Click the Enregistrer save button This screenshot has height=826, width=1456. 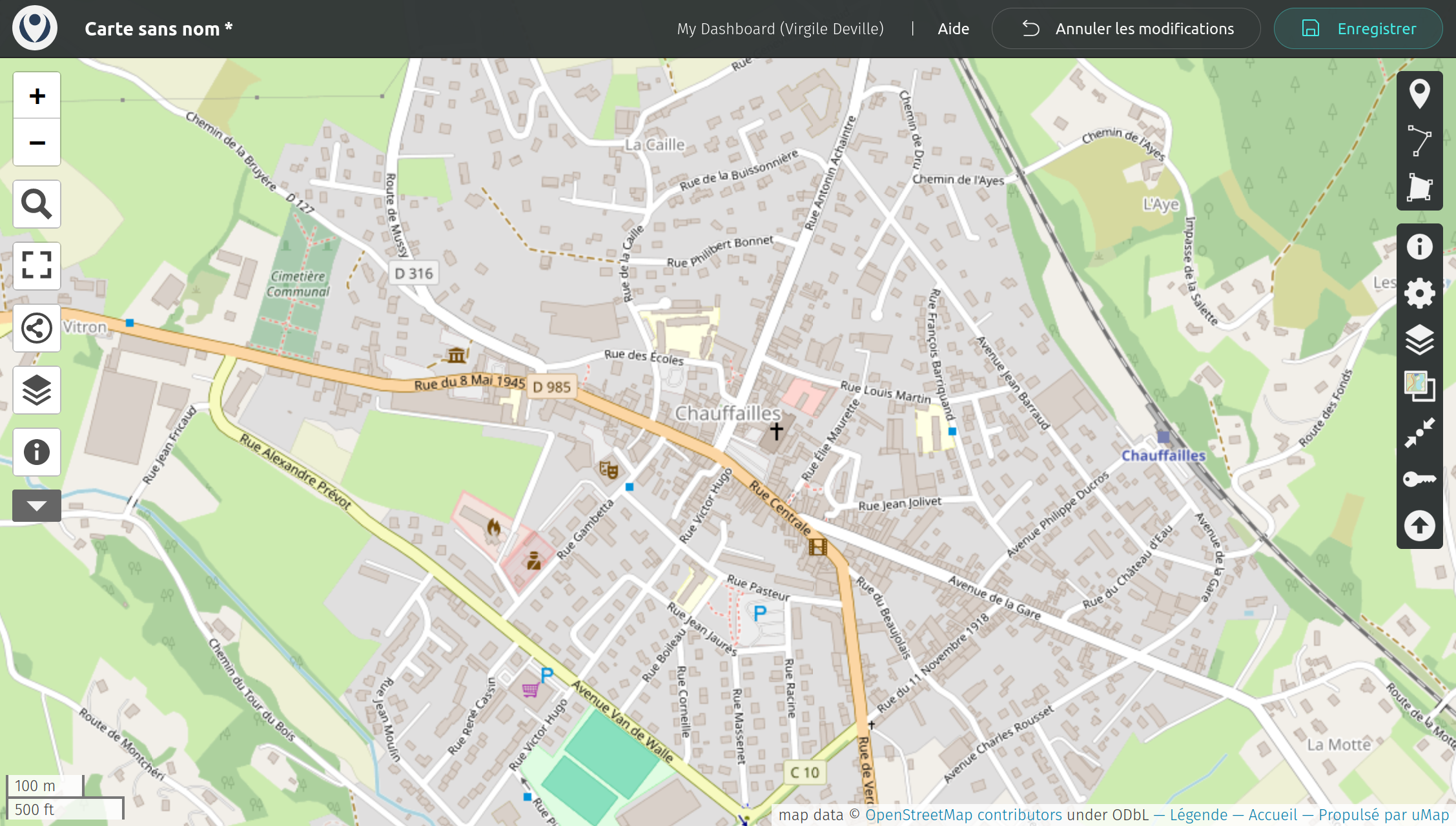(1358, 28)
